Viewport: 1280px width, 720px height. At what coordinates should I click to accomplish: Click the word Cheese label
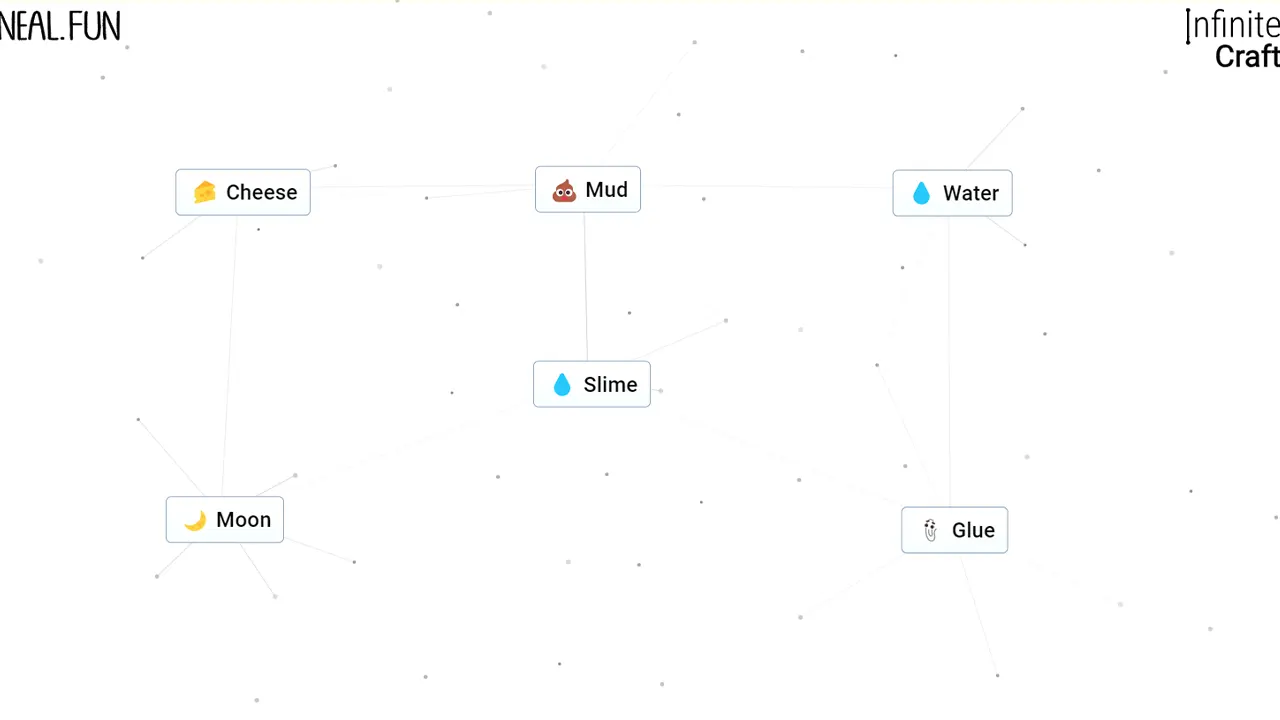coord(261,192)
